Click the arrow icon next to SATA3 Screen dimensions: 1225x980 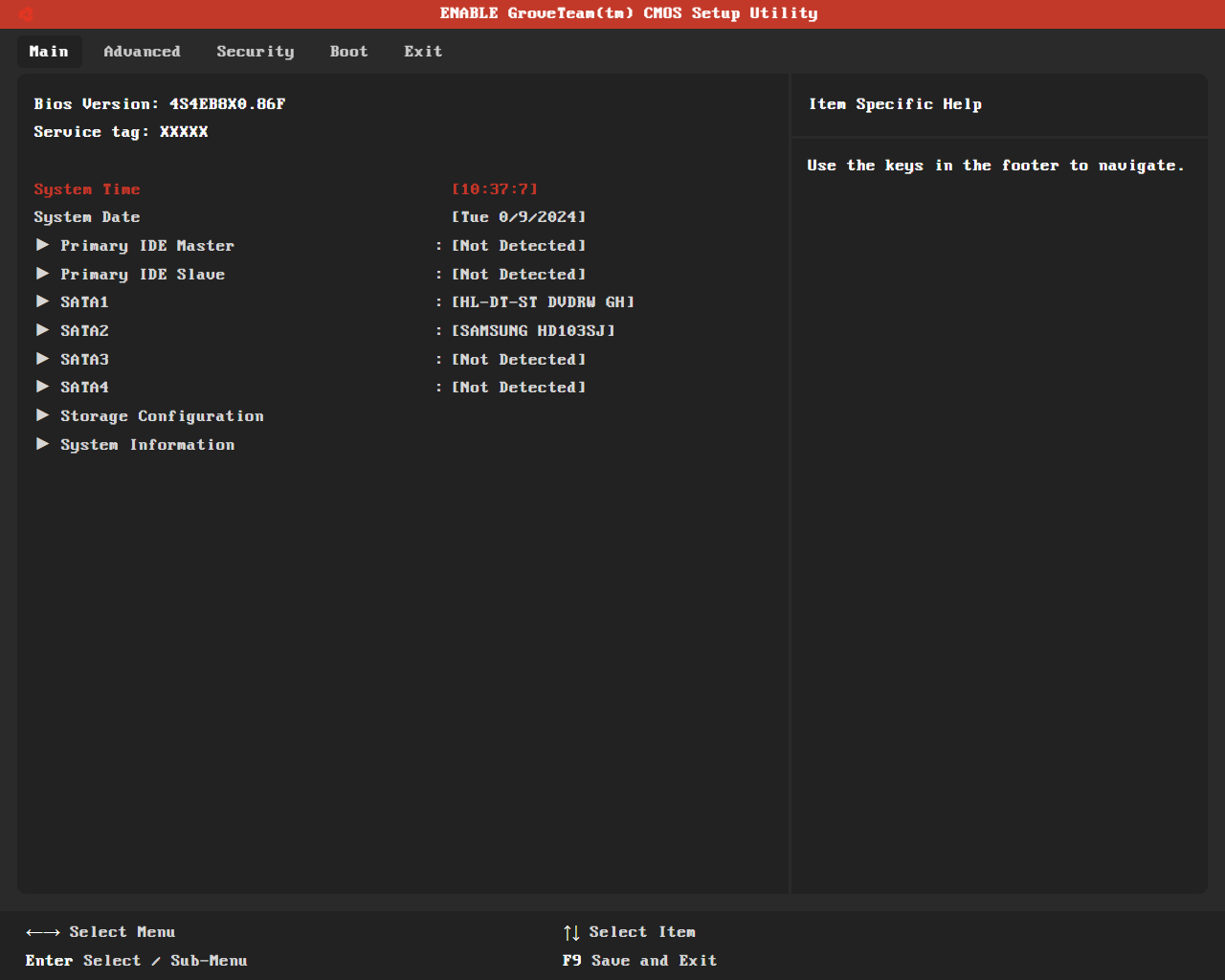[x=42, y=359]
